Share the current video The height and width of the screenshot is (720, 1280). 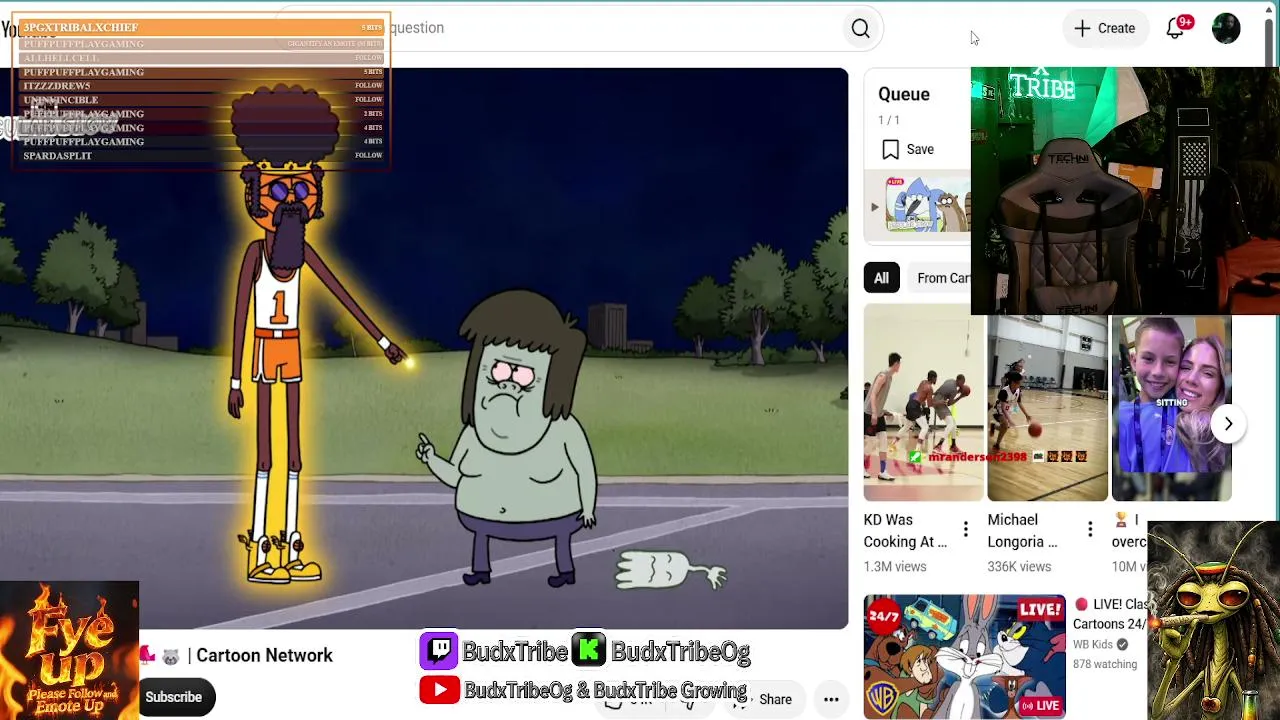[766, 700]
